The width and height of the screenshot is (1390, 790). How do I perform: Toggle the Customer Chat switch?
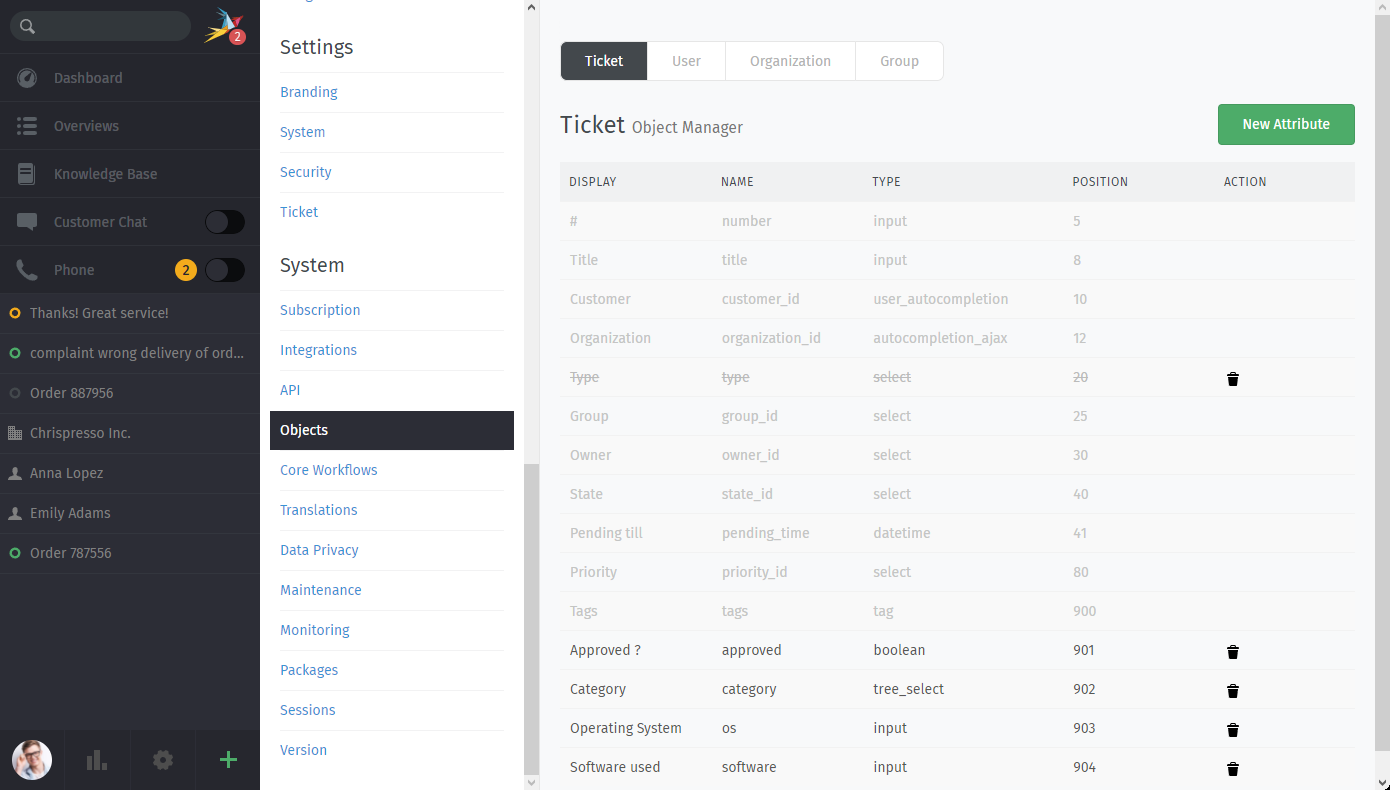click(x=225, y=222)
